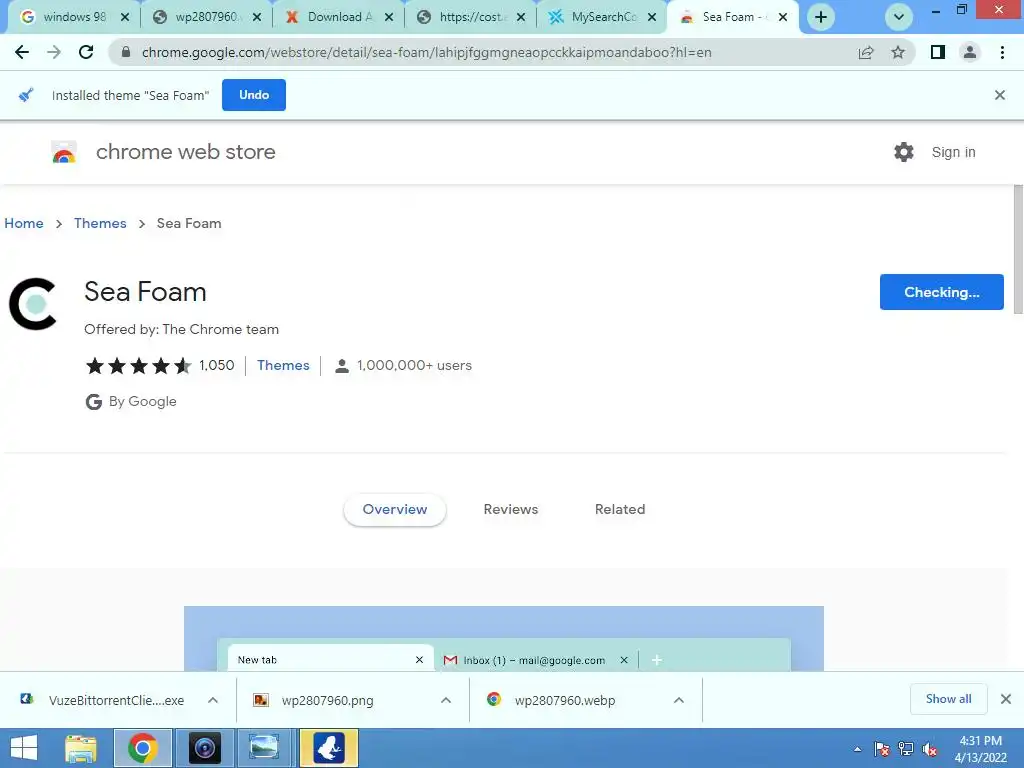The width and height of the screenshot is (1024, 768).
Task: Click the muted volume tray icon
Action: click(x=930, y=749)
